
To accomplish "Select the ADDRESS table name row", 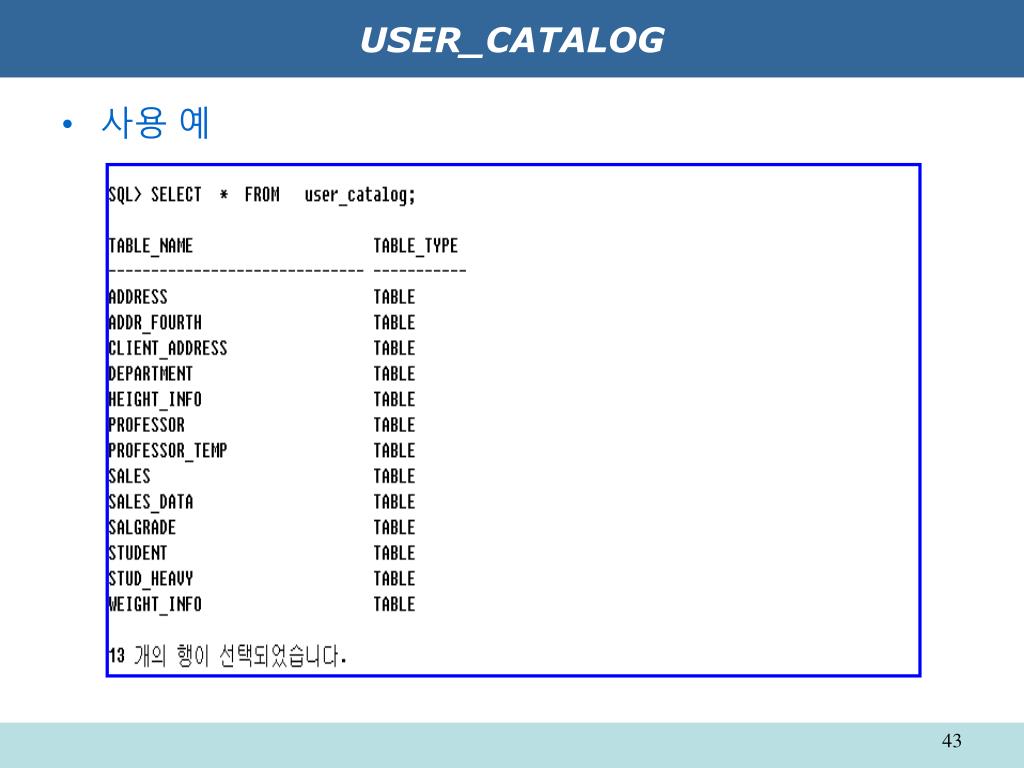I will click(138, 297).
